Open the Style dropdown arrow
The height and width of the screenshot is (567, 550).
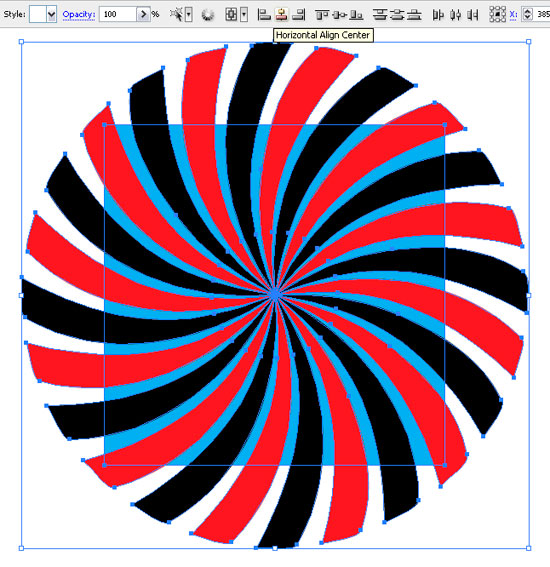[51, 15]
